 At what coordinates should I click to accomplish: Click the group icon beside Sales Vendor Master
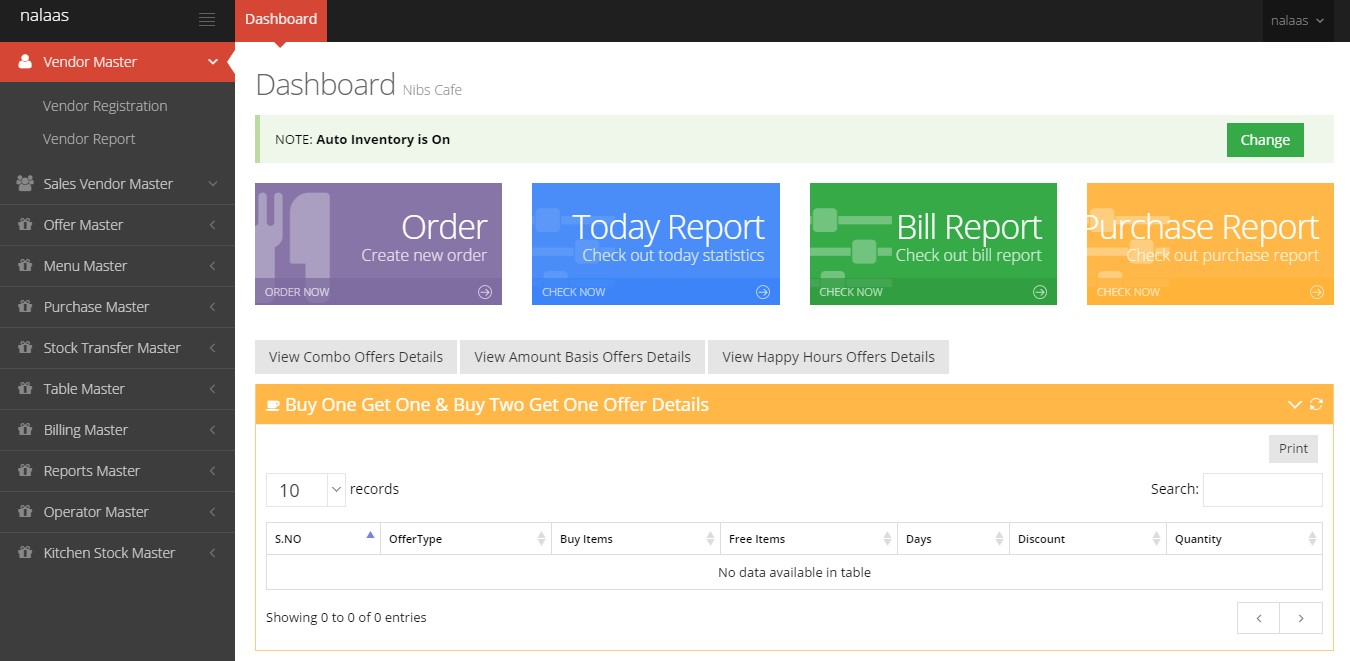click(x=25, y=184)
